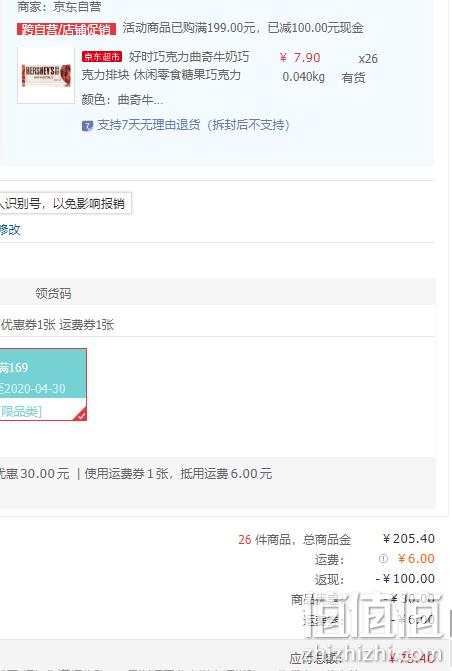Select the 领货码 tab

pyautogui.click(x=53, y=294)
